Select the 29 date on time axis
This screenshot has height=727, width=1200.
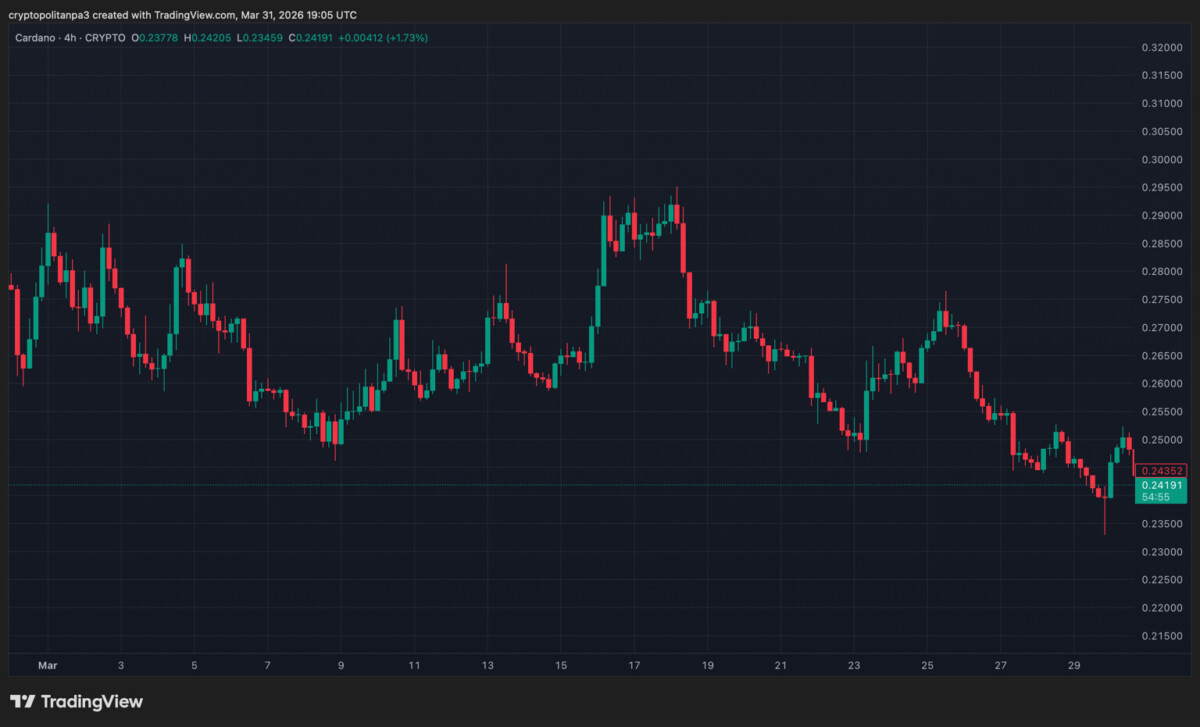tap(1074, 664)
